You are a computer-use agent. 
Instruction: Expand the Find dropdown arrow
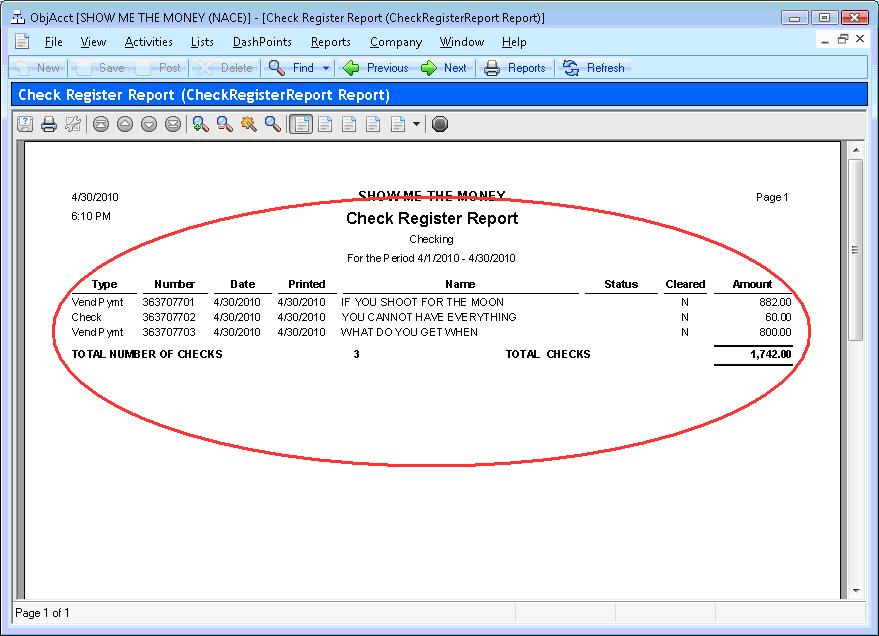[x=326, y=68]
